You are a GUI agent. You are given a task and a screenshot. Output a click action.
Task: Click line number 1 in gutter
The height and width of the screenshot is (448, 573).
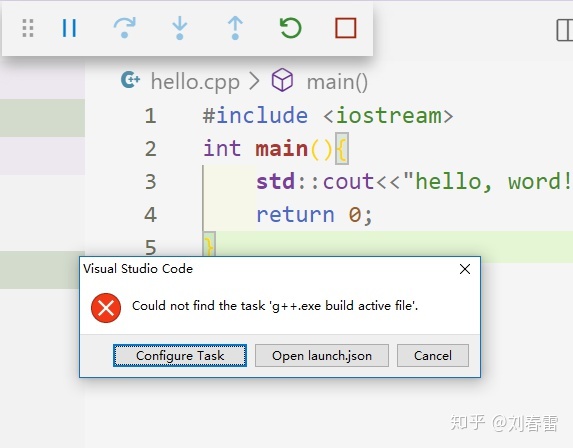click(150, 116)
